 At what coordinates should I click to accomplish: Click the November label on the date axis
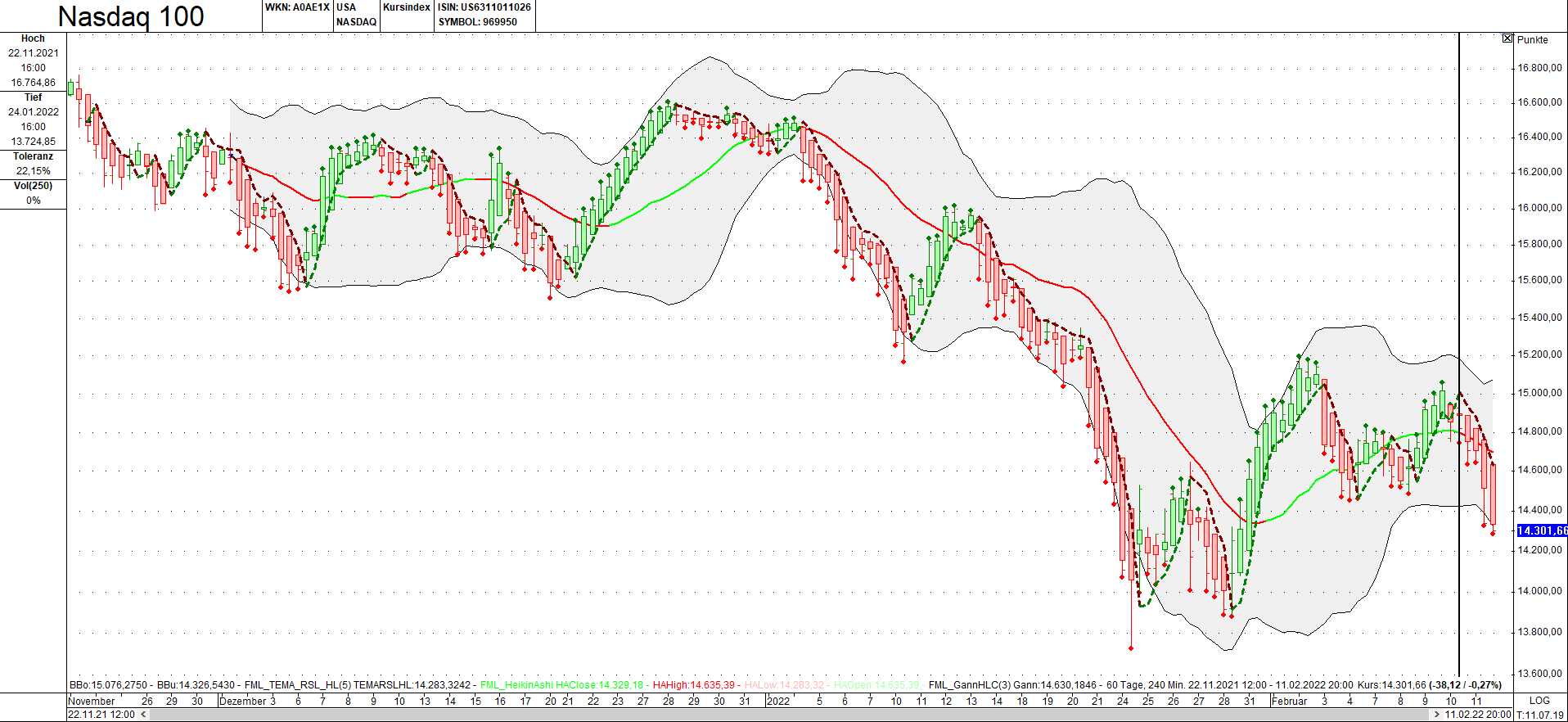(92, 701)
